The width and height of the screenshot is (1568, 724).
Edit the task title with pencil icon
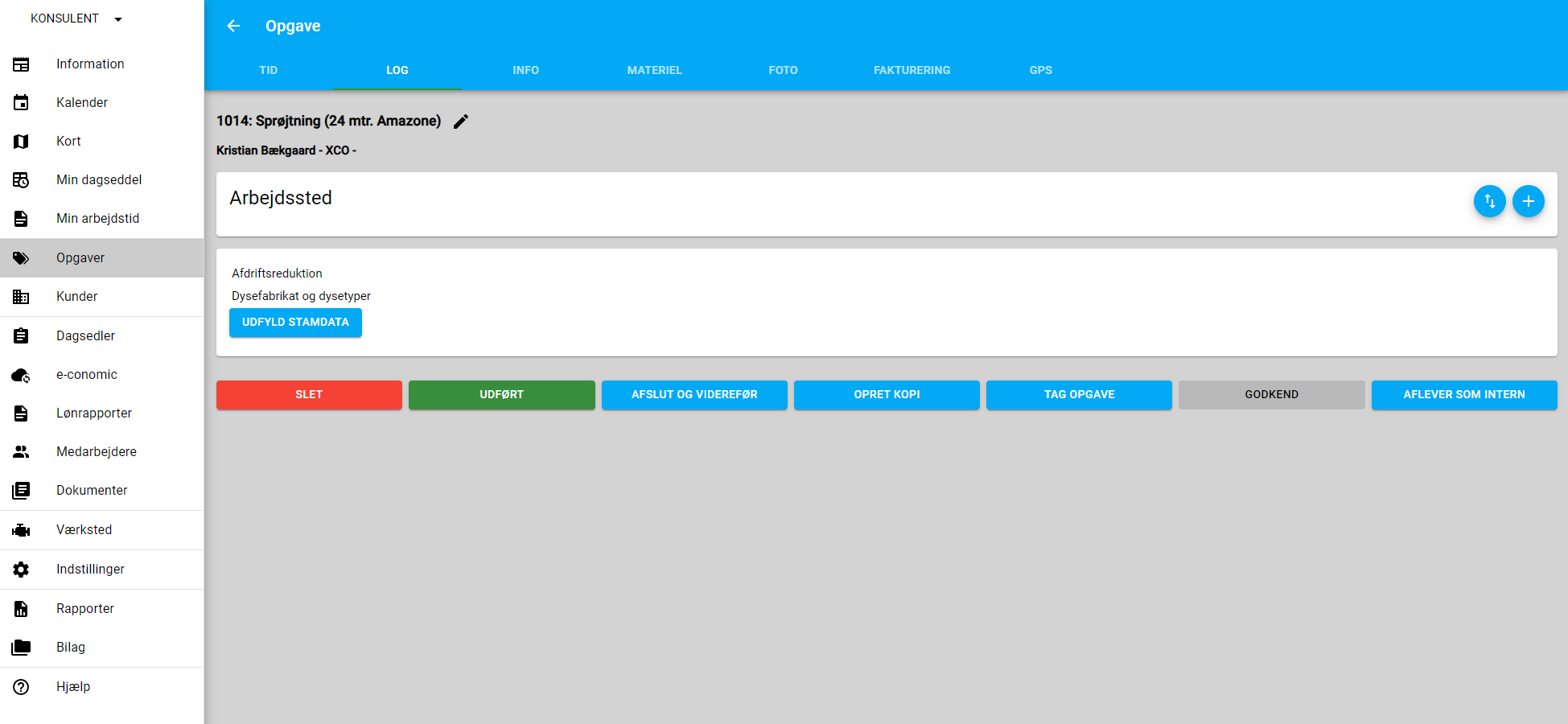pos(461,121)
